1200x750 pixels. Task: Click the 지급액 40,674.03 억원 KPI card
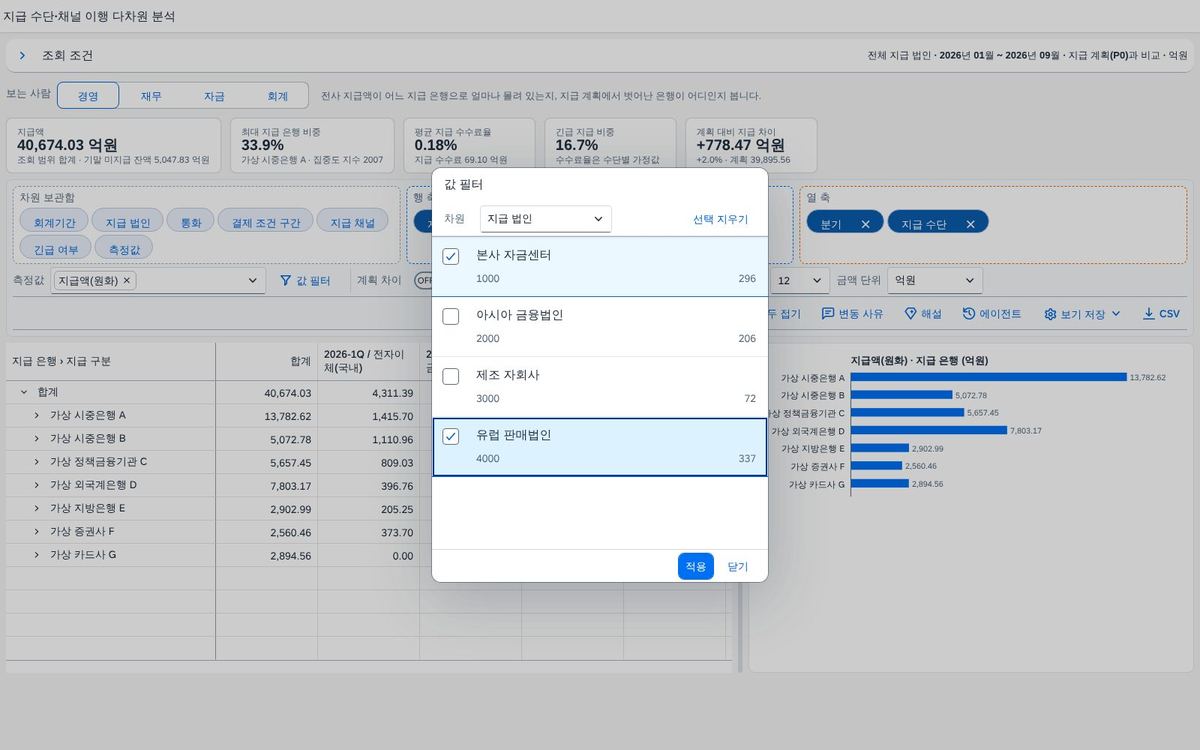(114, 145)
